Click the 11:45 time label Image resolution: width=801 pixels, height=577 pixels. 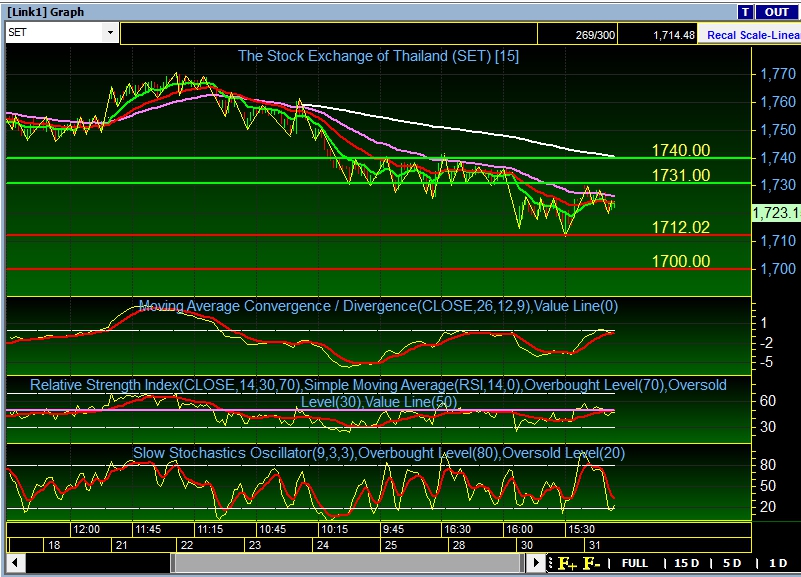[x=148, y=530]
